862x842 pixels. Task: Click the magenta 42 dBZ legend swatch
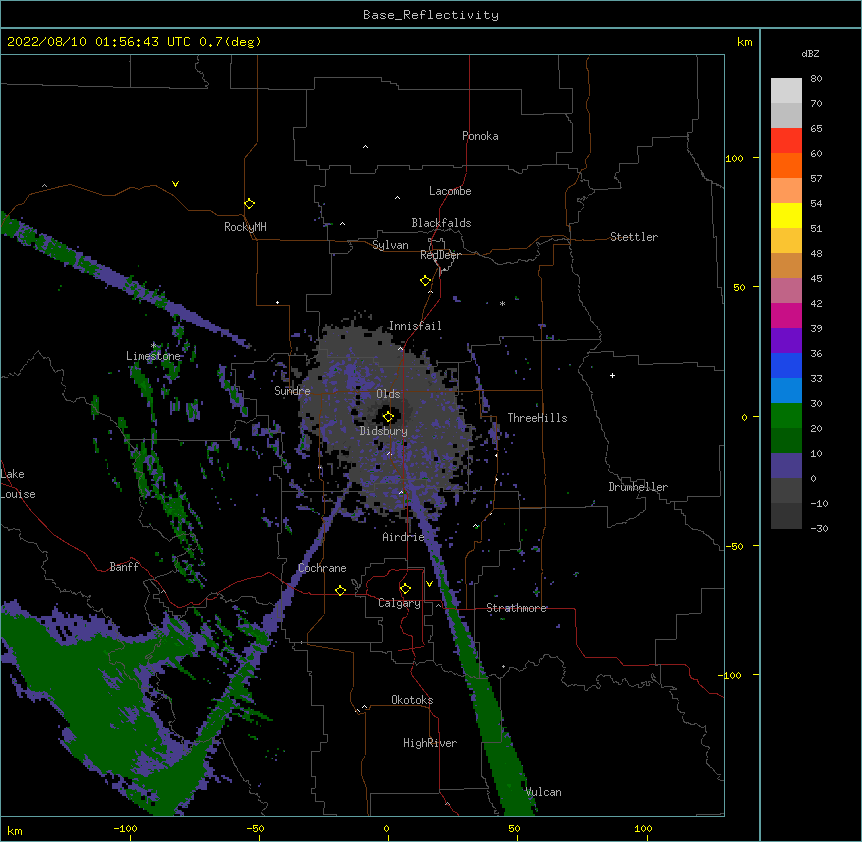tap(786, 315)
